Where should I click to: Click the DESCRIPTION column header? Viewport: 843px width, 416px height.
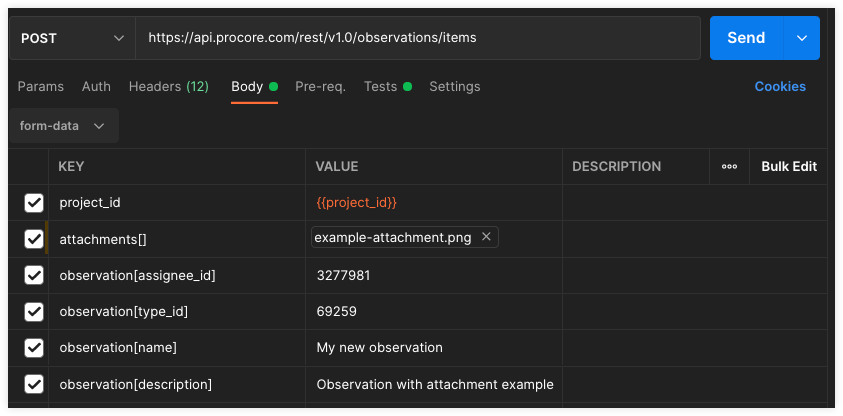[617, 167]
